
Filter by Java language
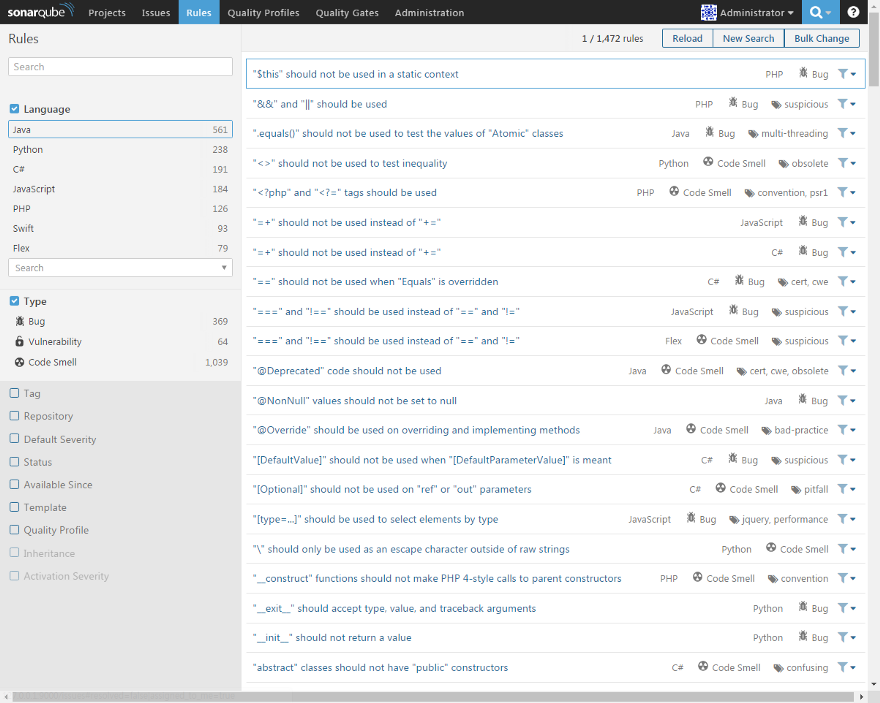(120, 129)
